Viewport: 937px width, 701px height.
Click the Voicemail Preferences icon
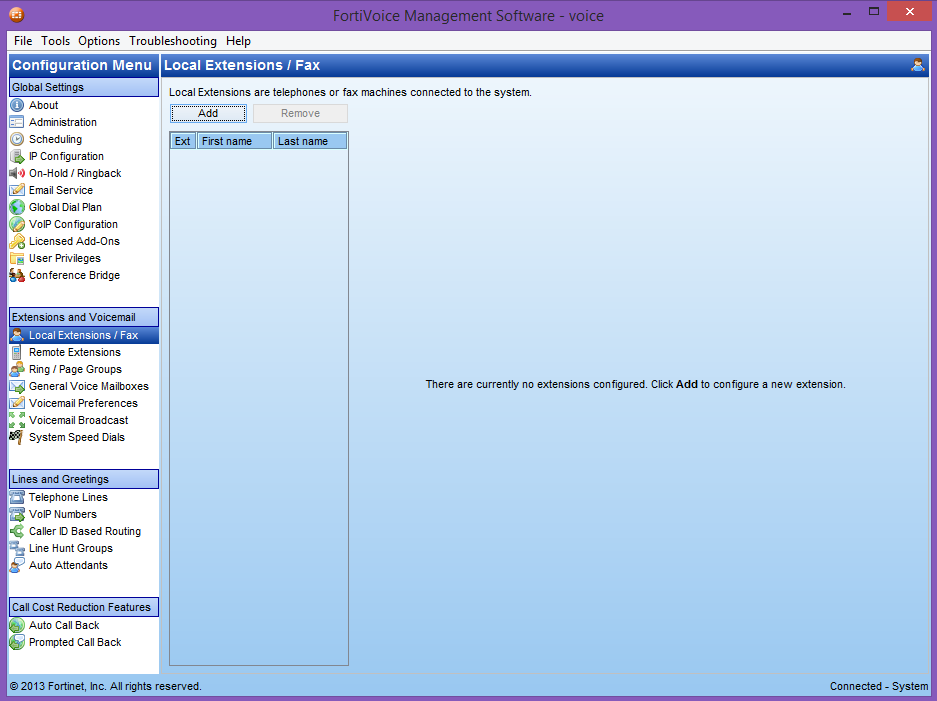click(17, 403)
